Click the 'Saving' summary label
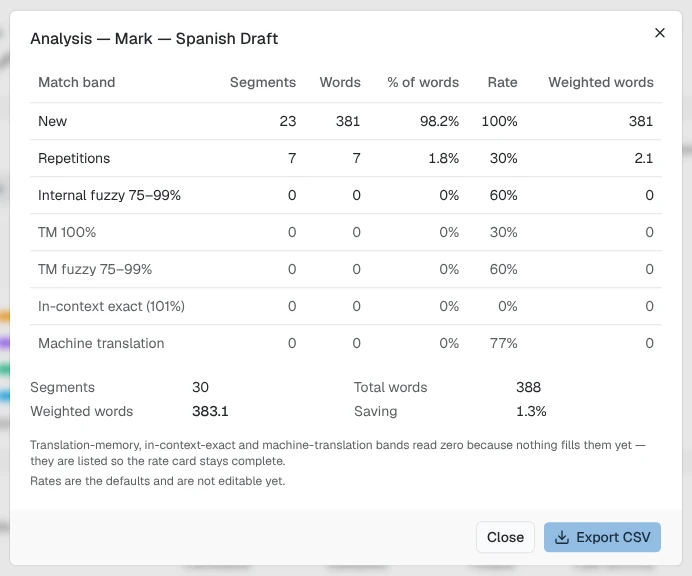The height and width of the screenshot is (576, 692). (376, 411)
